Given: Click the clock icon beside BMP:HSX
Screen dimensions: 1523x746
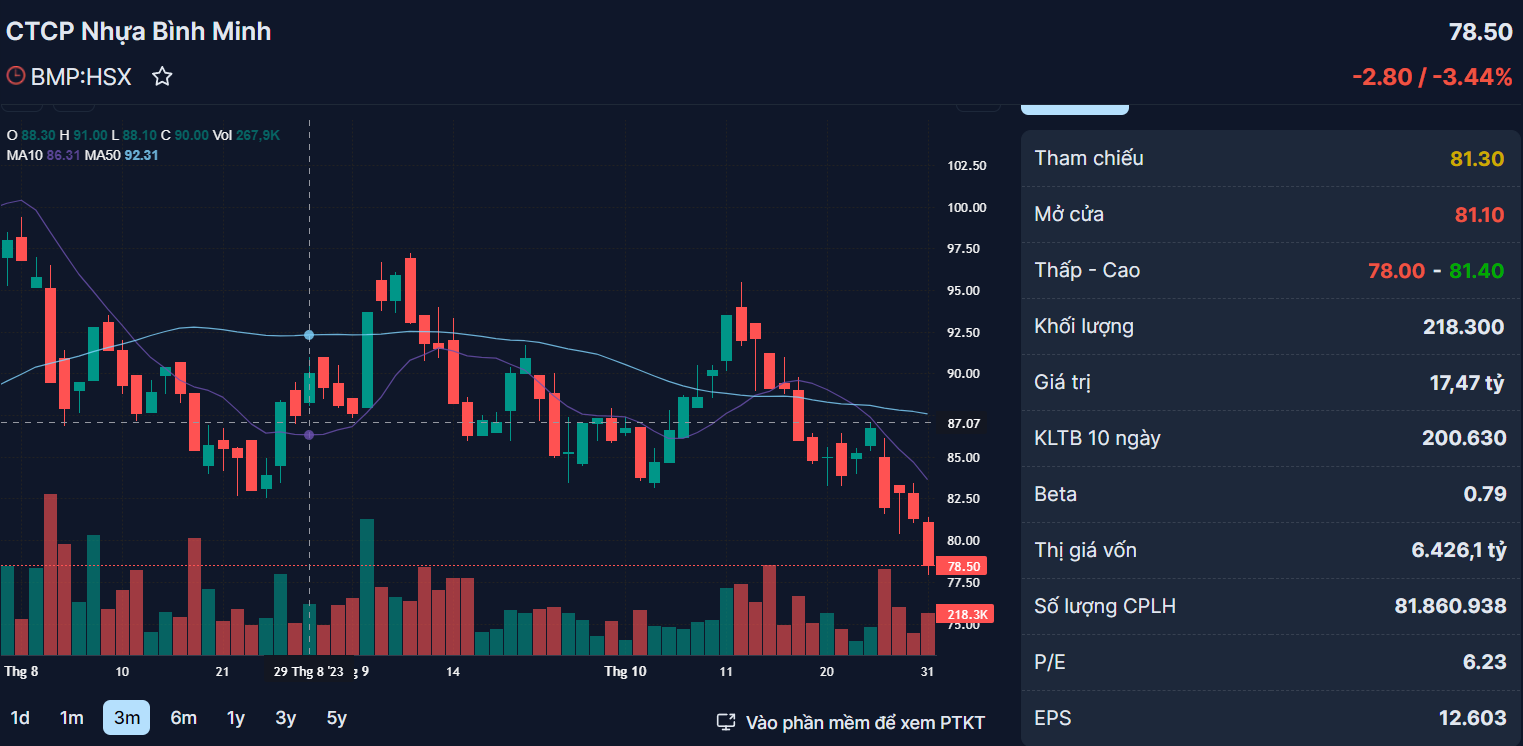Looking at the screenshot, I should point(15,76).
